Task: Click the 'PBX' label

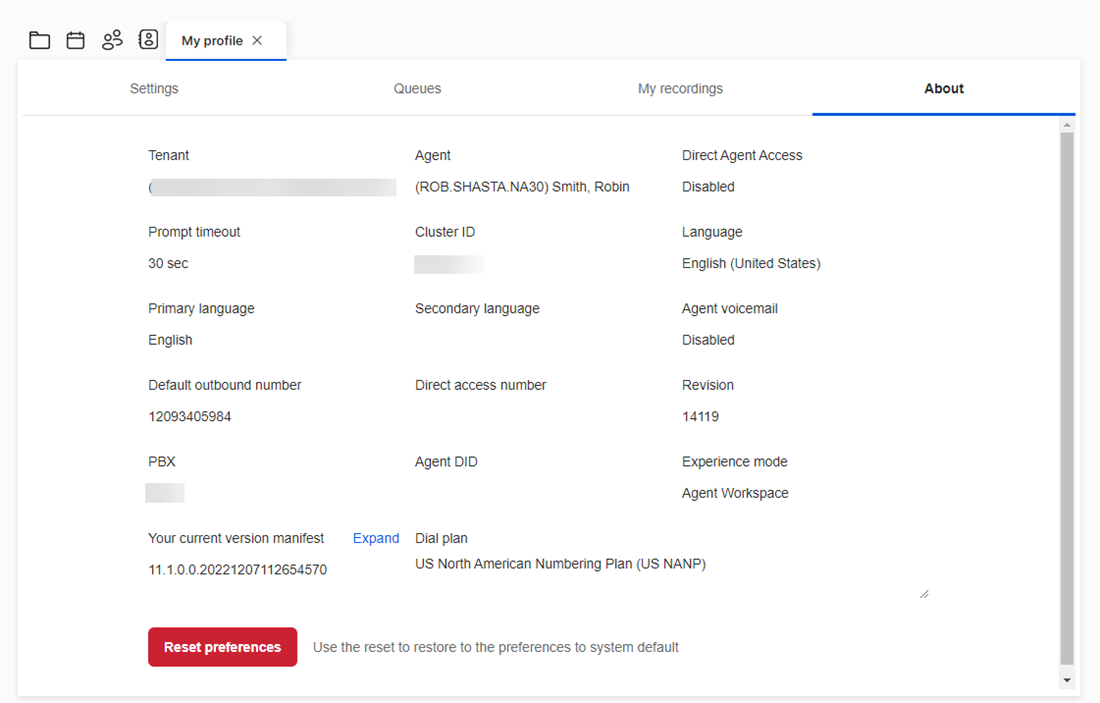Action: pos(161,462)
